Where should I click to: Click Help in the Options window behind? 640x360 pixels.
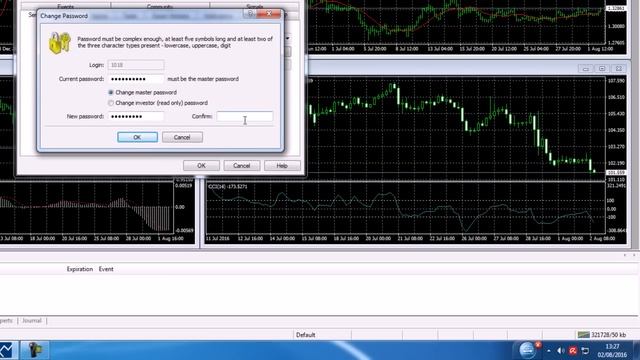point(282,166)
